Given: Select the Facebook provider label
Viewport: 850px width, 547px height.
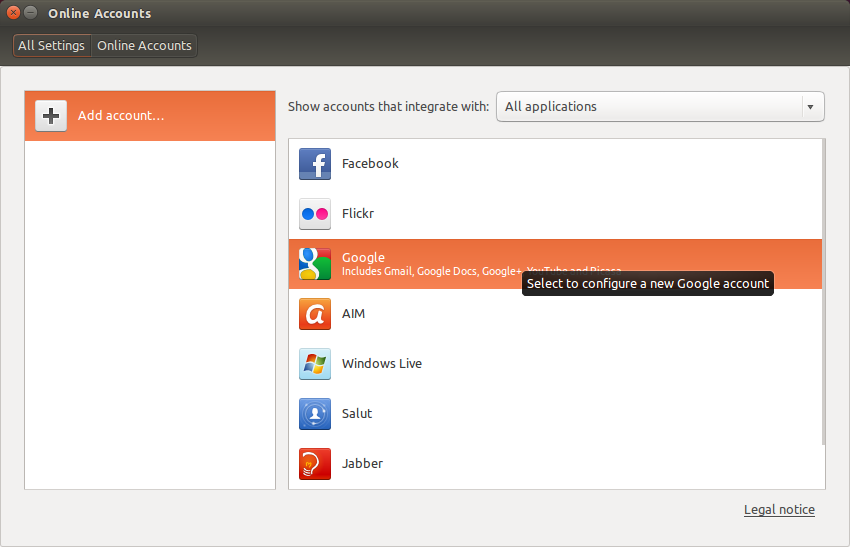Looking at the screenshot, I should (370, 164).
